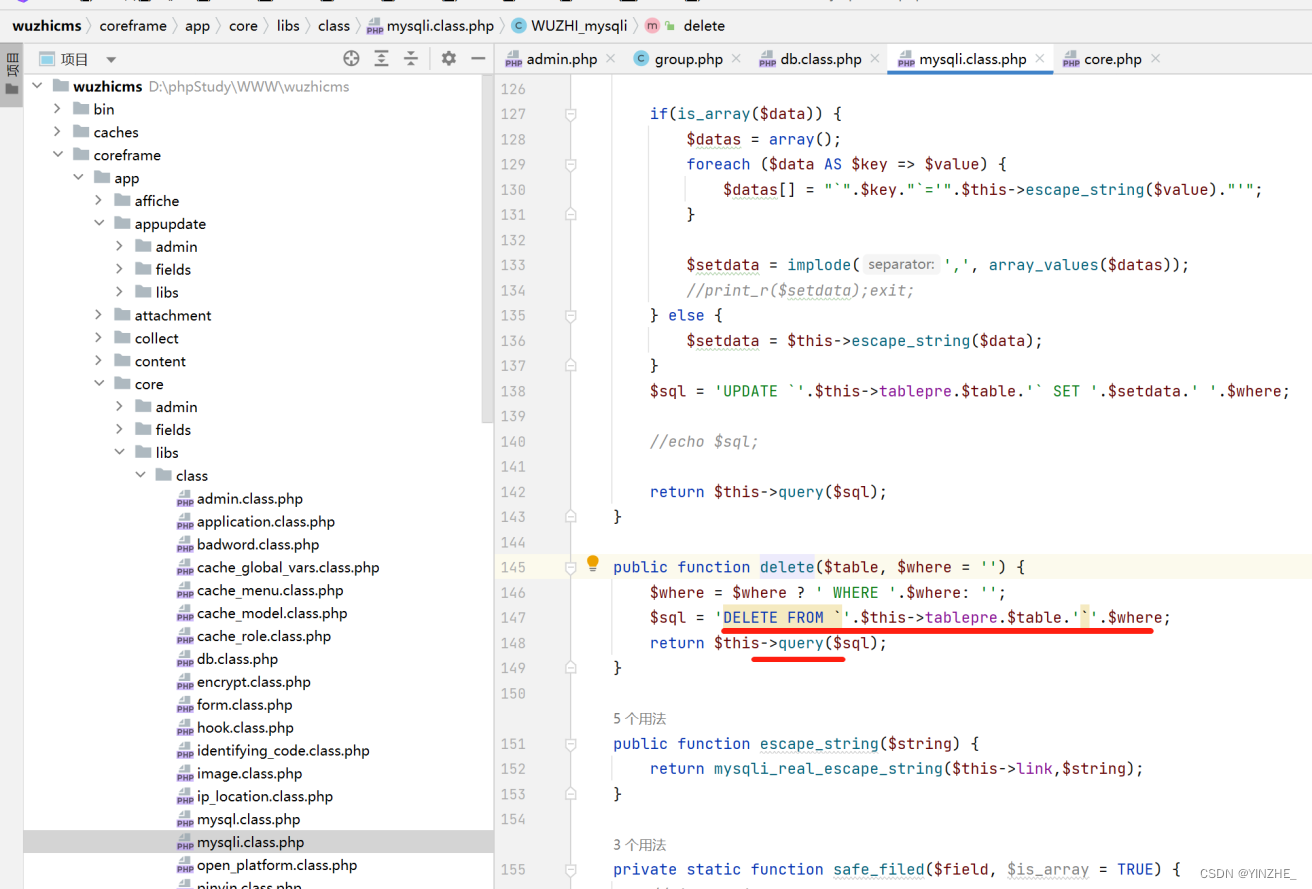Open the project view dropdown
The image size is (1312, 889).
pos(111,60)
